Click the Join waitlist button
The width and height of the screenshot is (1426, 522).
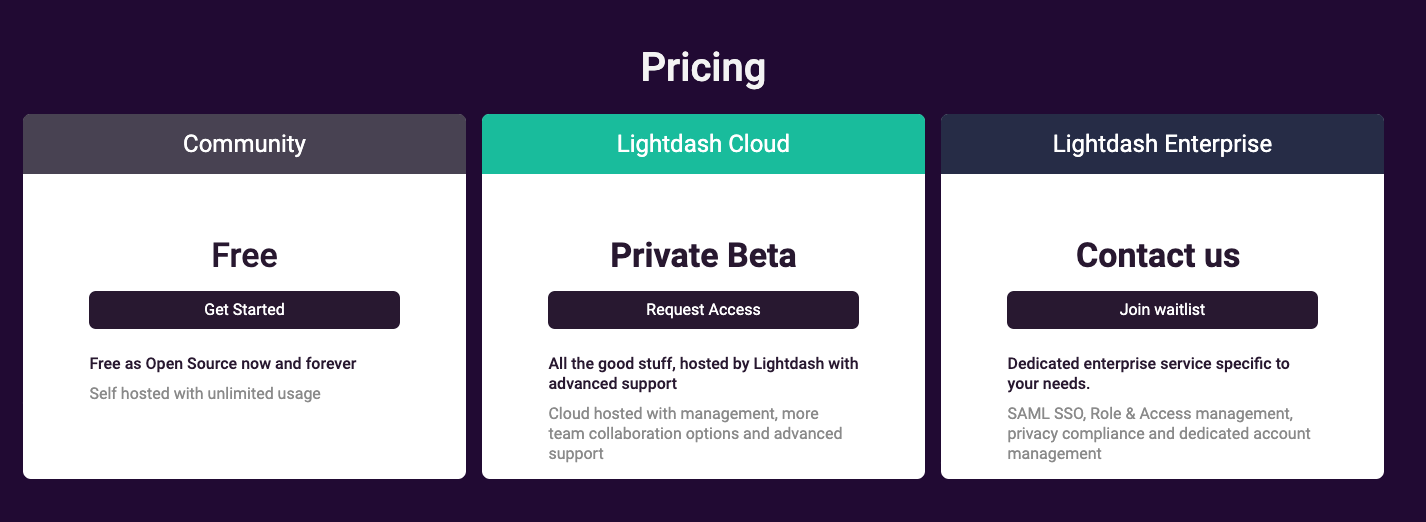click(x=1162, y=310)
